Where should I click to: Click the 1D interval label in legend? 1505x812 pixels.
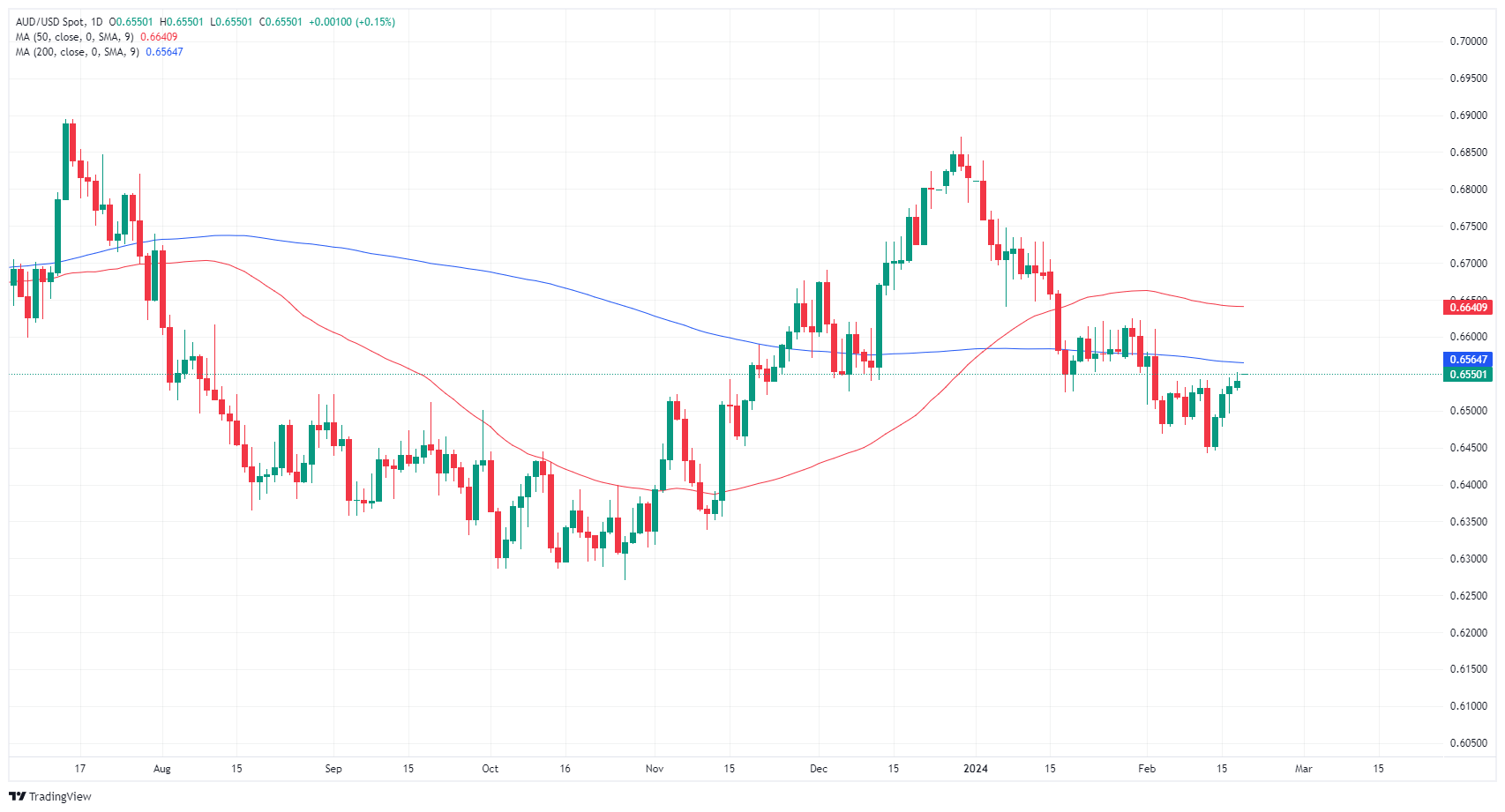(96, 22)
